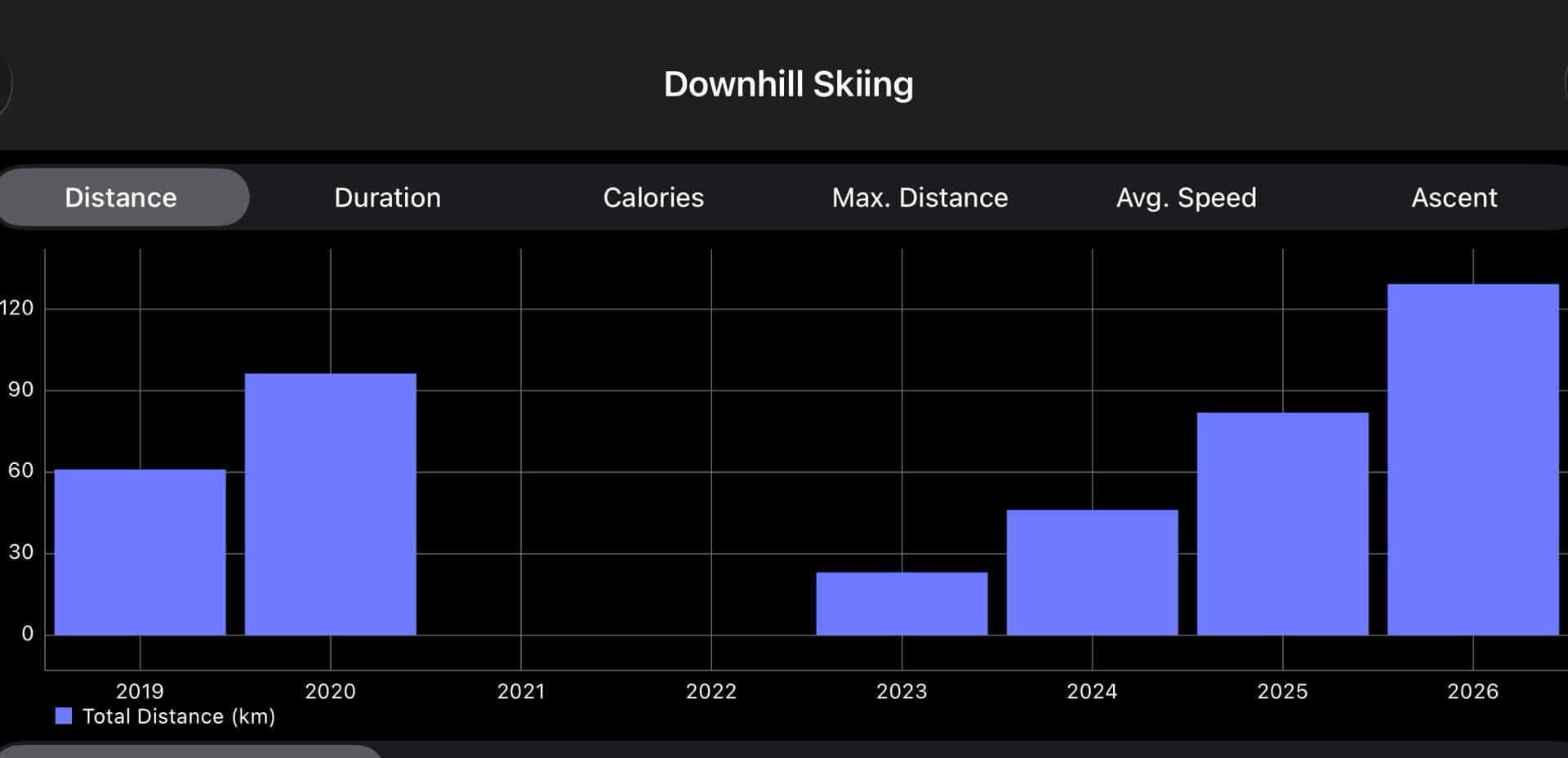
Task: Tap the 2022 year label
Action: (x=711, y=690)
